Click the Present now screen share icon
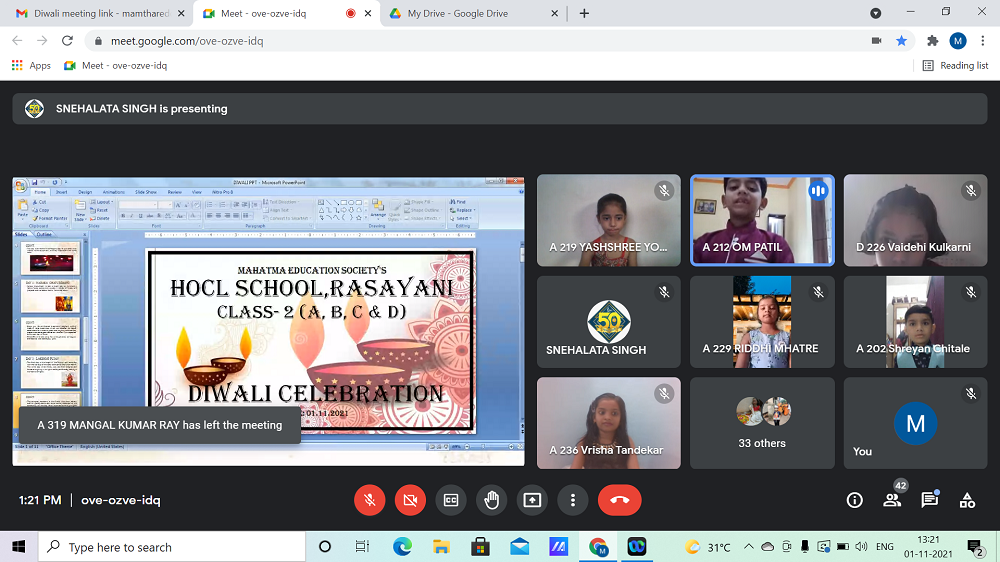Image resolution: width=1000 pixels, height=562 pixels. click(532, 500)
